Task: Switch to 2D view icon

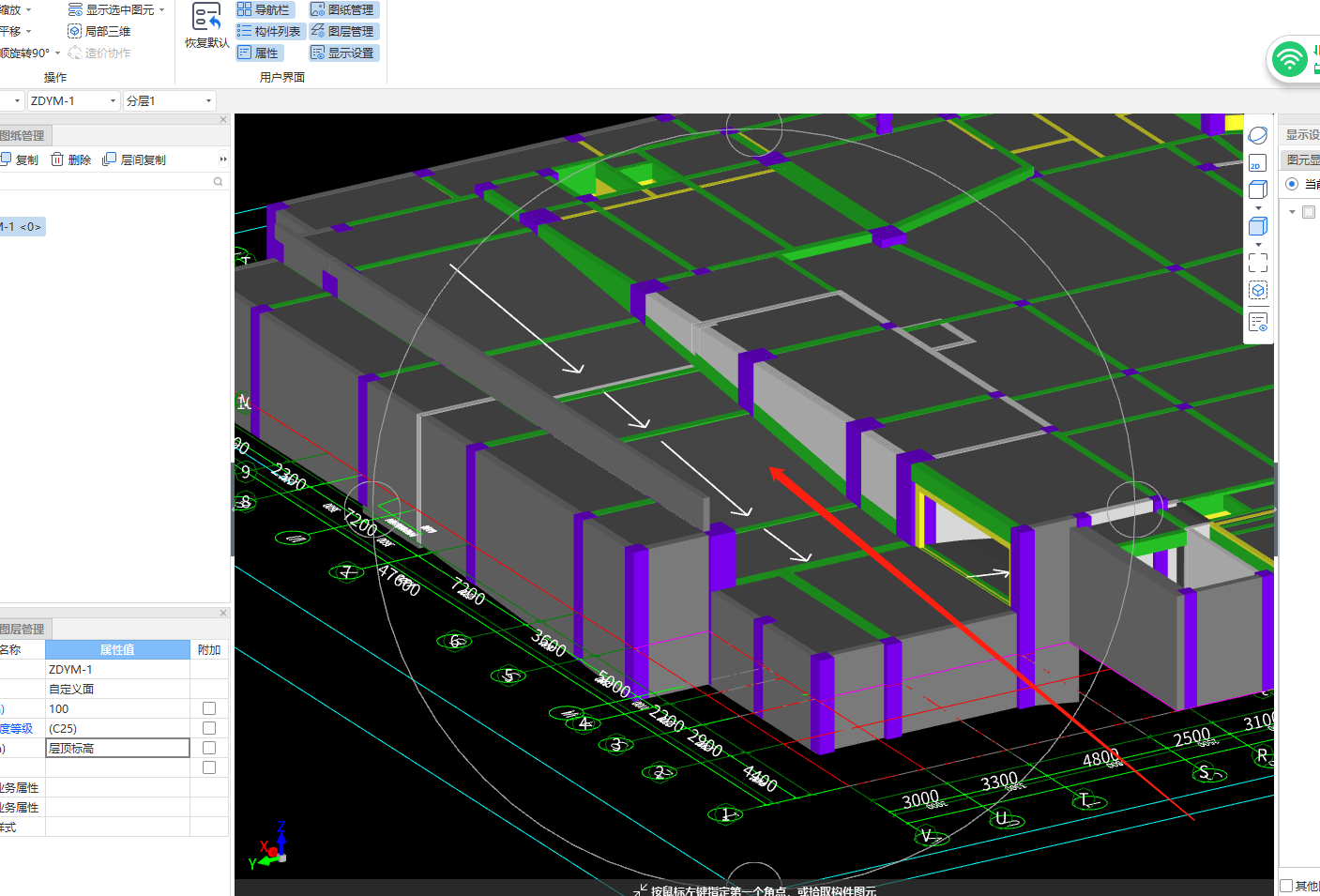Action: pos(1258,163)
